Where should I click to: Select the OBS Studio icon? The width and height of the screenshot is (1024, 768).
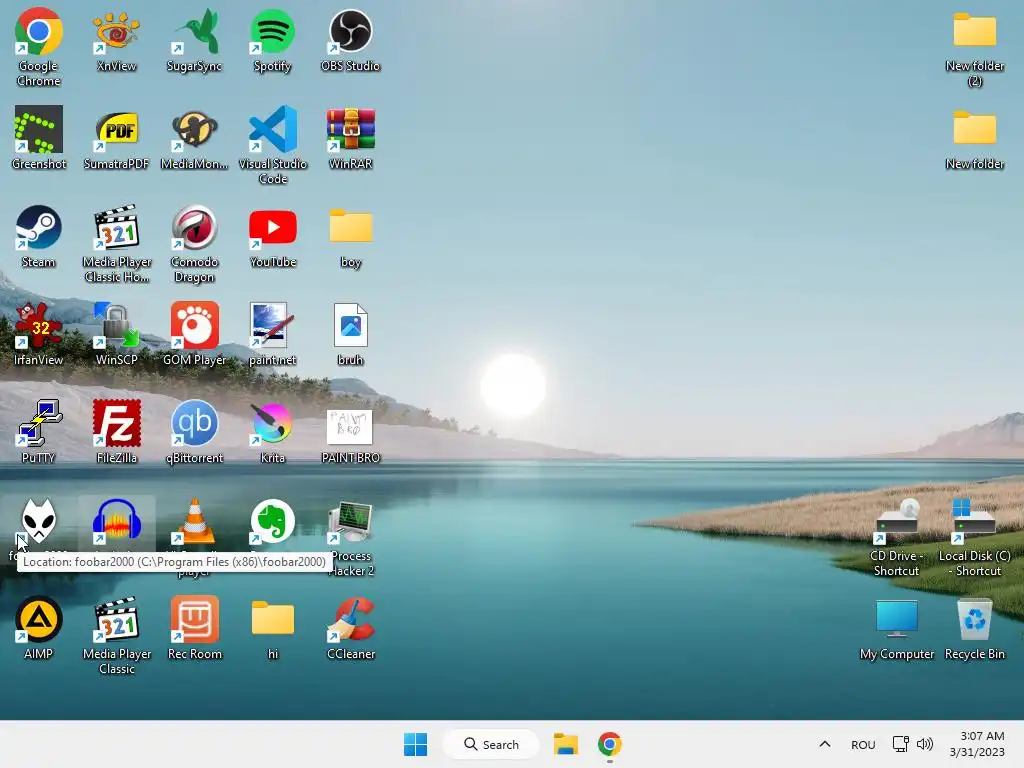click(351, 32)
